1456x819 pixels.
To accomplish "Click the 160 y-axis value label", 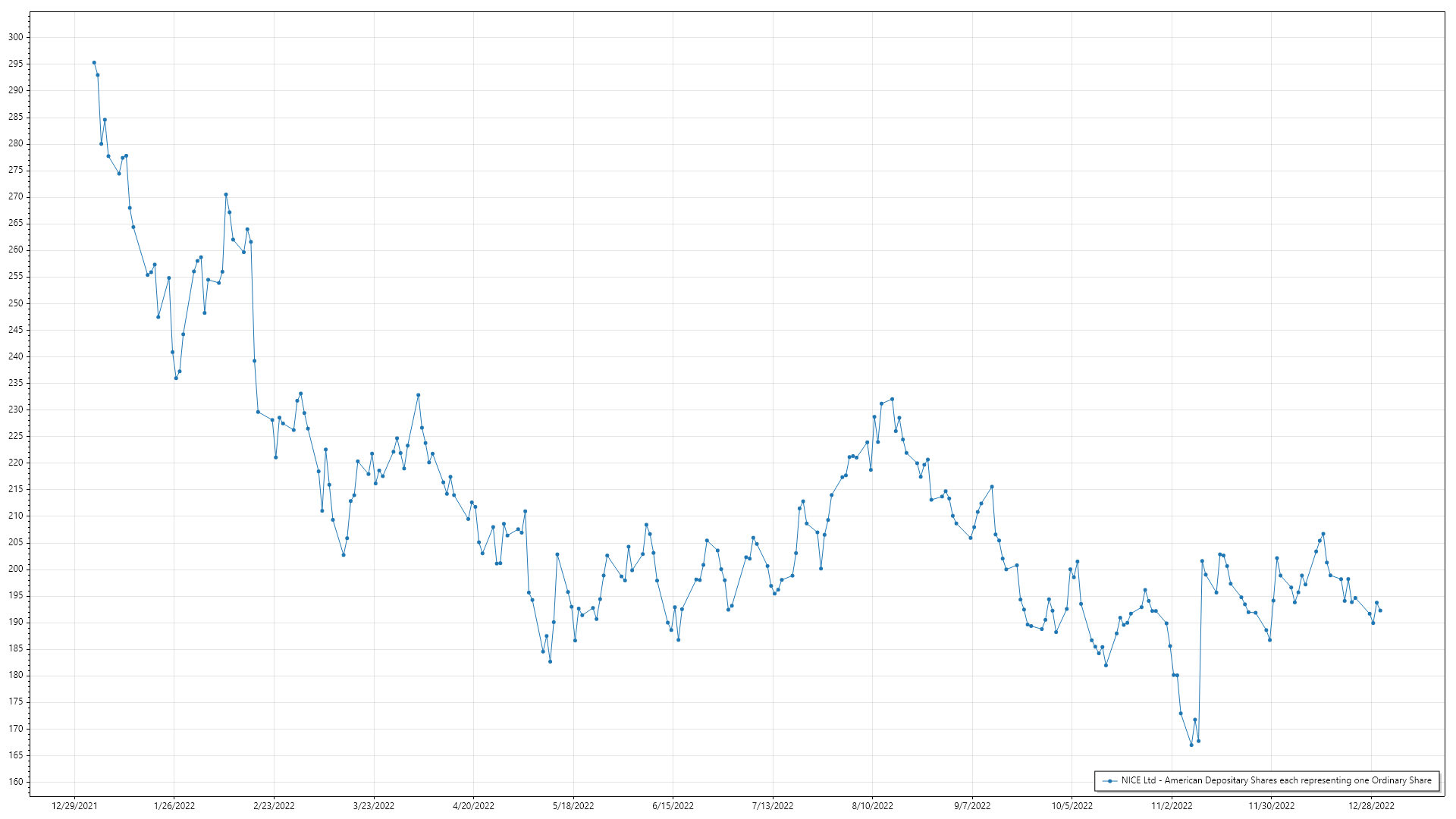I will tap(16, 782).
